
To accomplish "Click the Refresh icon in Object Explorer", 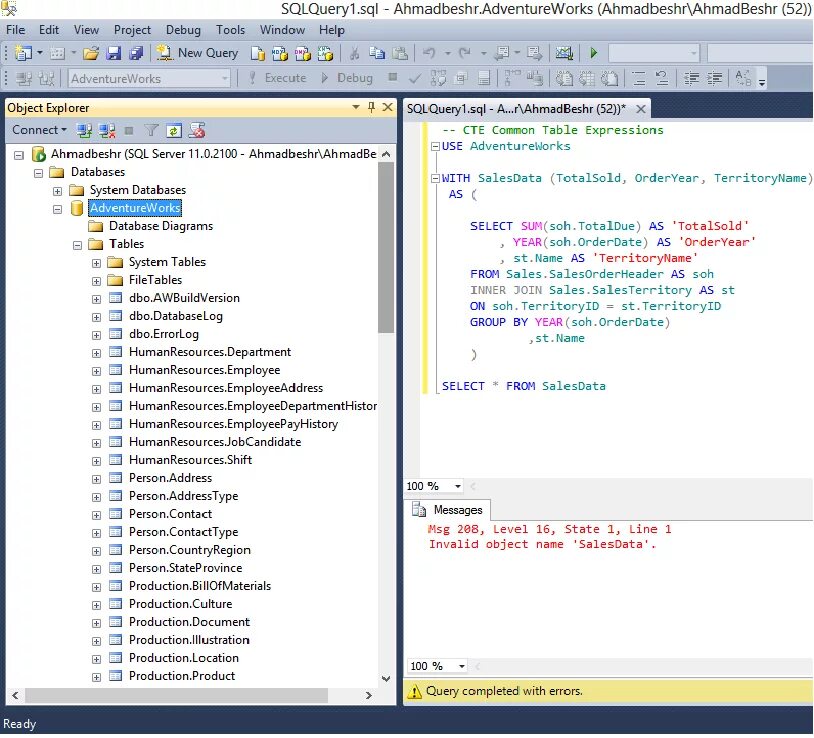I will 173,131.
